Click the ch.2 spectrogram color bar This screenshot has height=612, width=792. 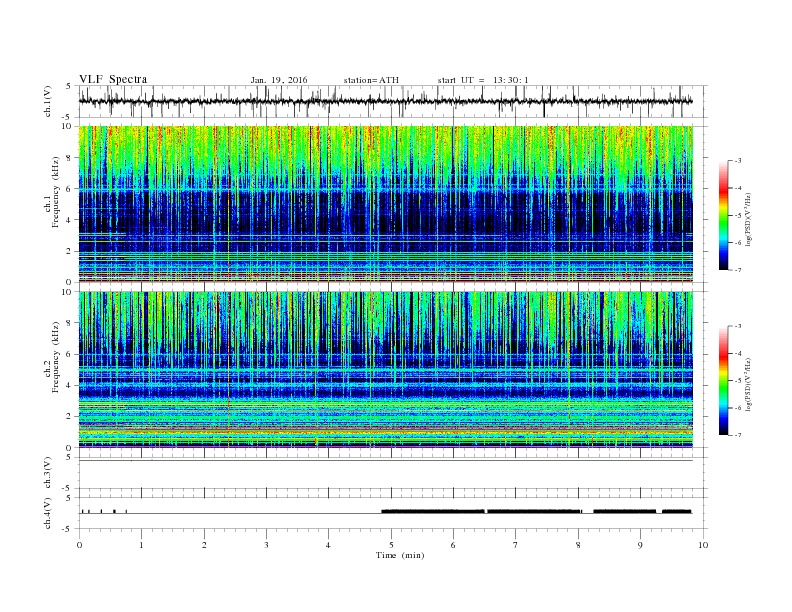(x=724, y=380)
